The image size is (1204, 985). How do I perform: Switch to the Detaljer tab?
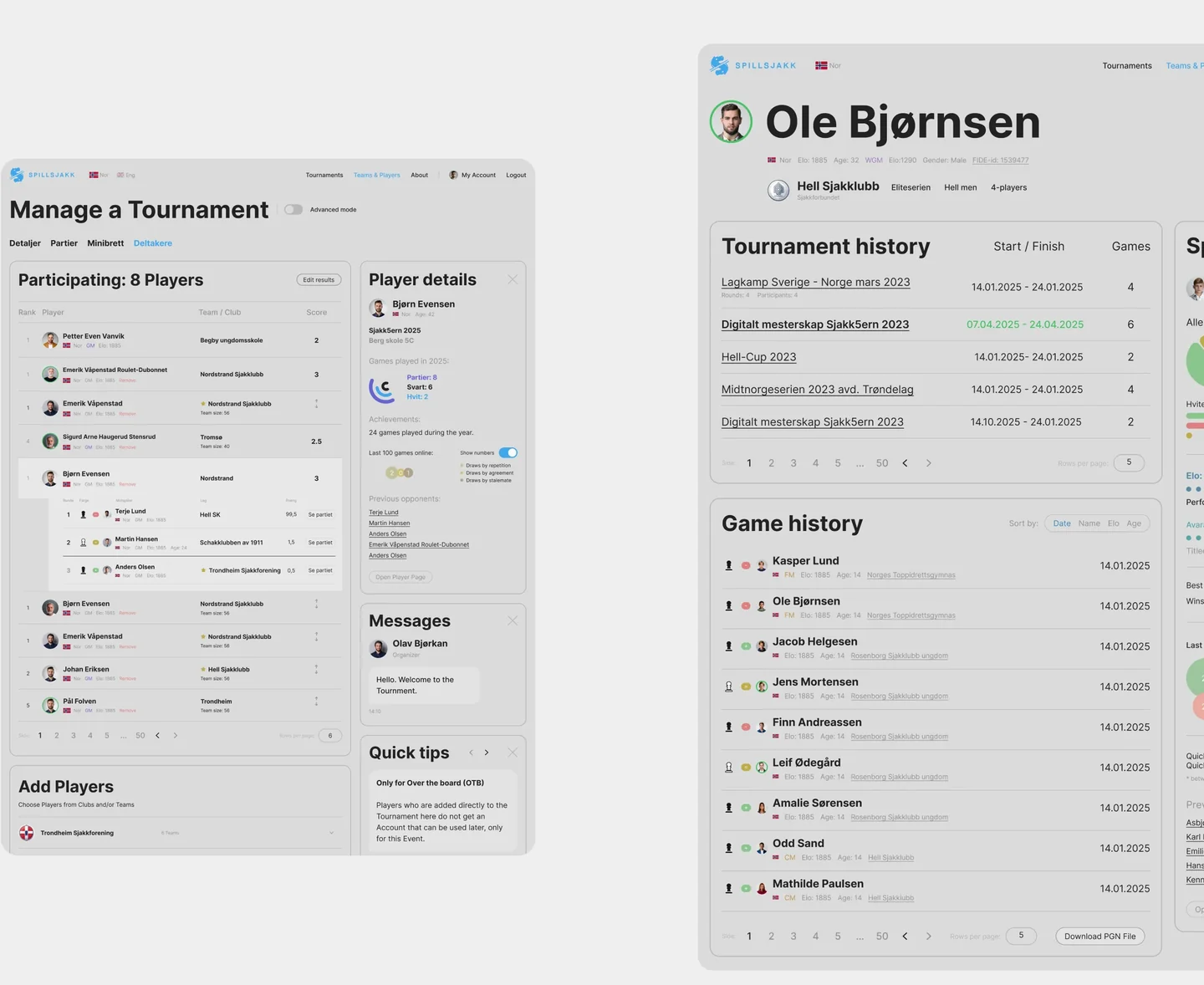point(25,243)
